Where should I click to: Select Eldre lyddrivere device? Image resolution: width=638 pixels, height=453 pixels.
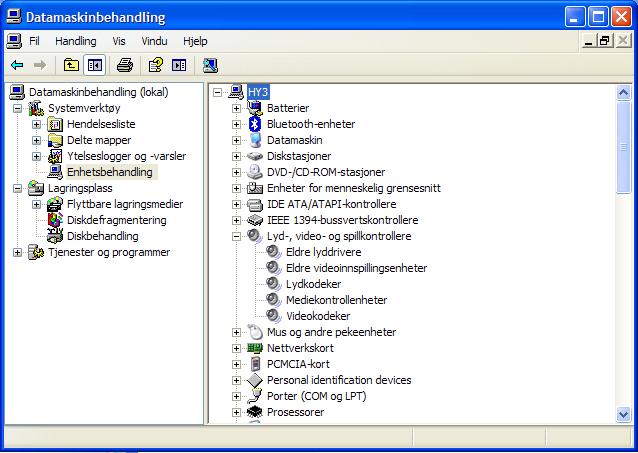pos(323,252)
